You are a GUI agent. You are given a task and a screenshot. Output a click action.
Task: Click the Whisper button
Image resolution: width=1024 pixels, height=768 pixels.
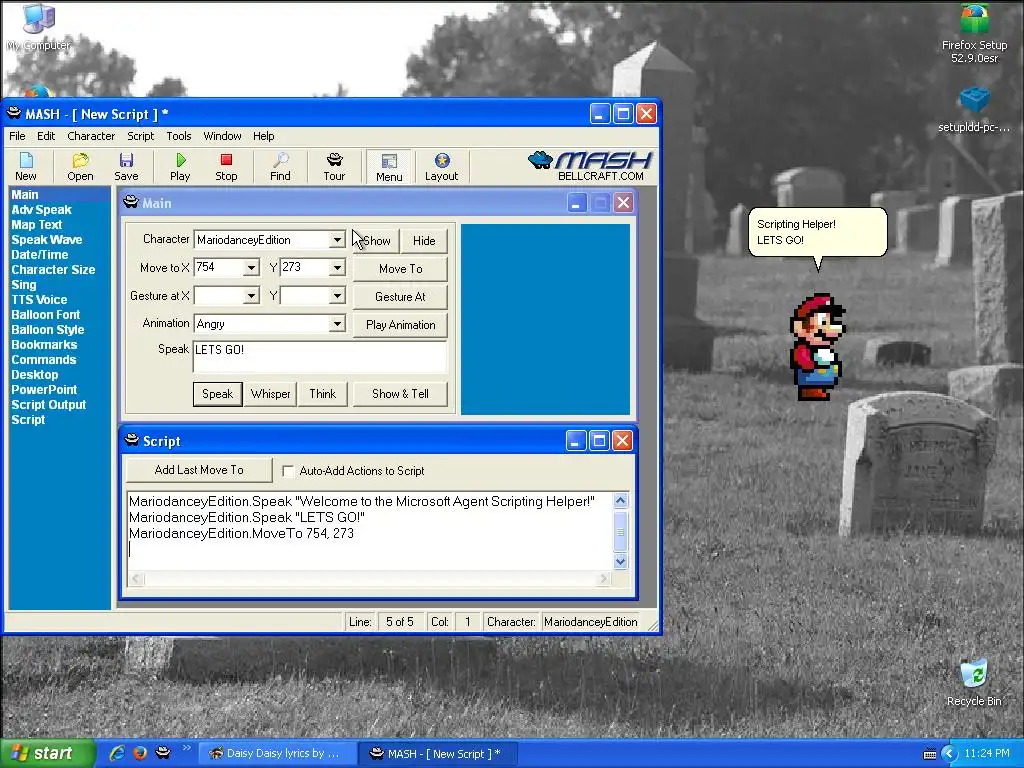[x=270, y=394]
